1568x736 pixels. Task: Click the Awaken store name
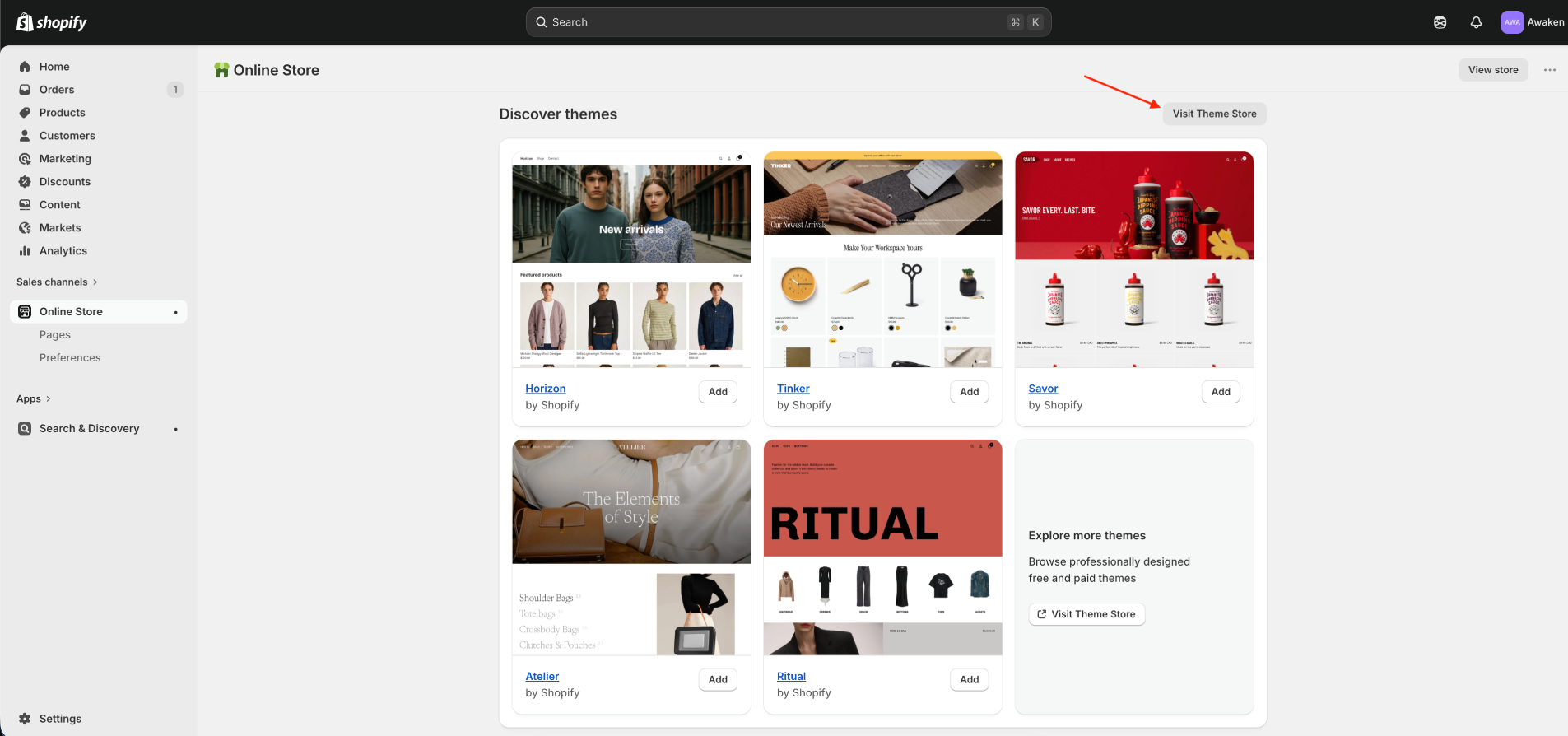tap(1546, 22)
